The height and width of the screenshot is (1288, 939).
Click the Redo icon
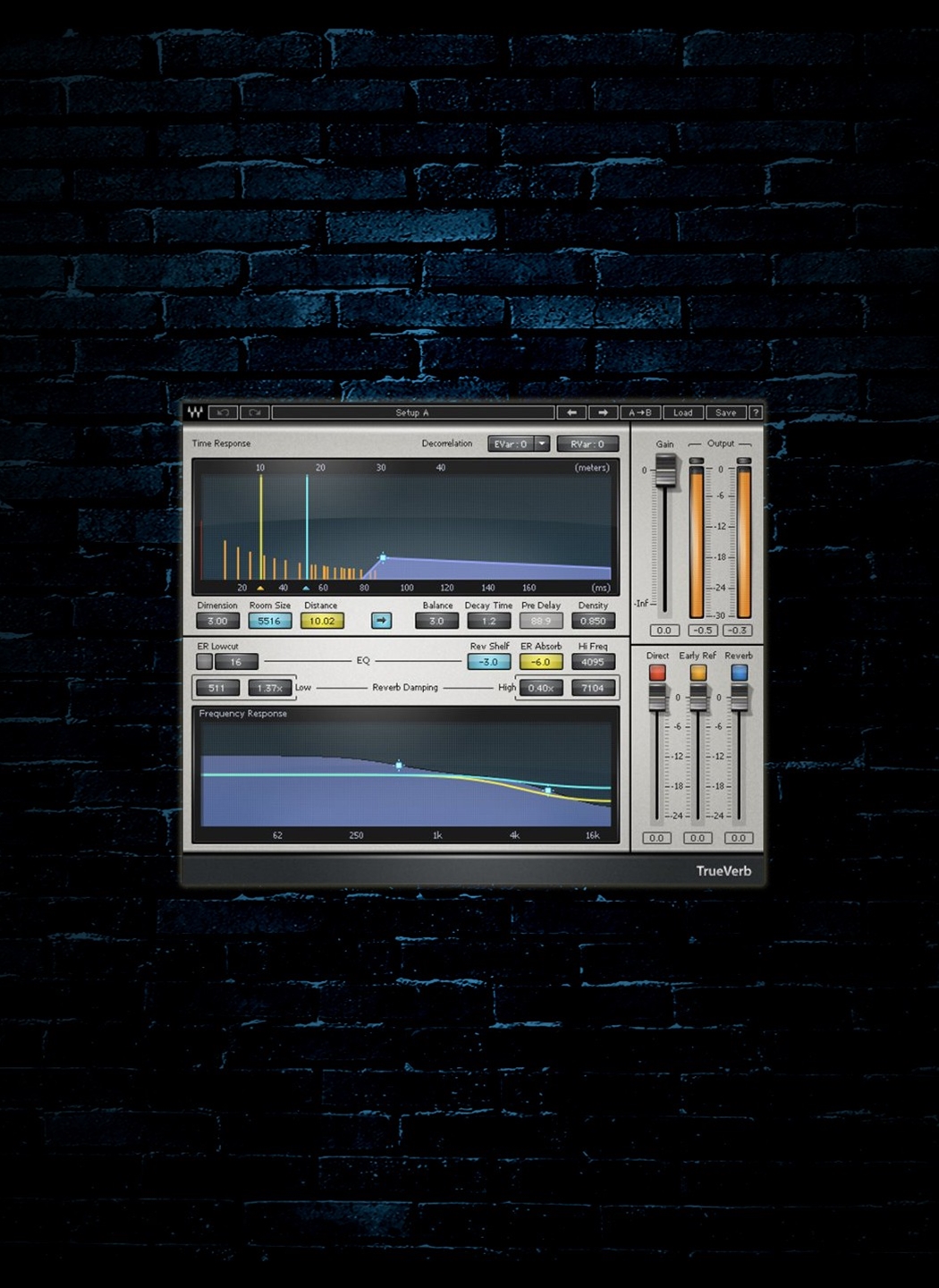coord(253,412)
